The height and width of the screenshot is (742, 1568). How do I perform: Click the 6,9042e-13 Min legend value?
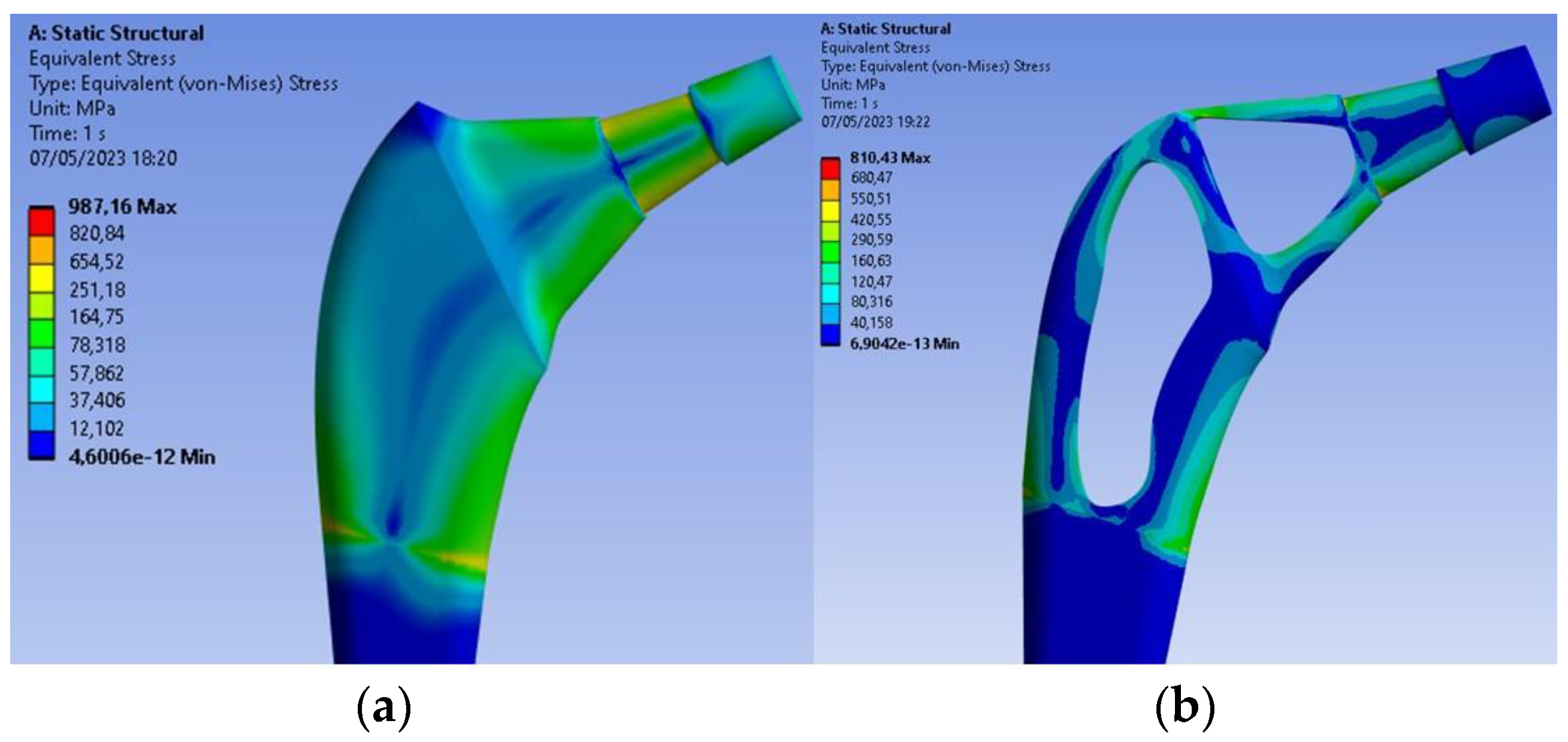(904, 344)
